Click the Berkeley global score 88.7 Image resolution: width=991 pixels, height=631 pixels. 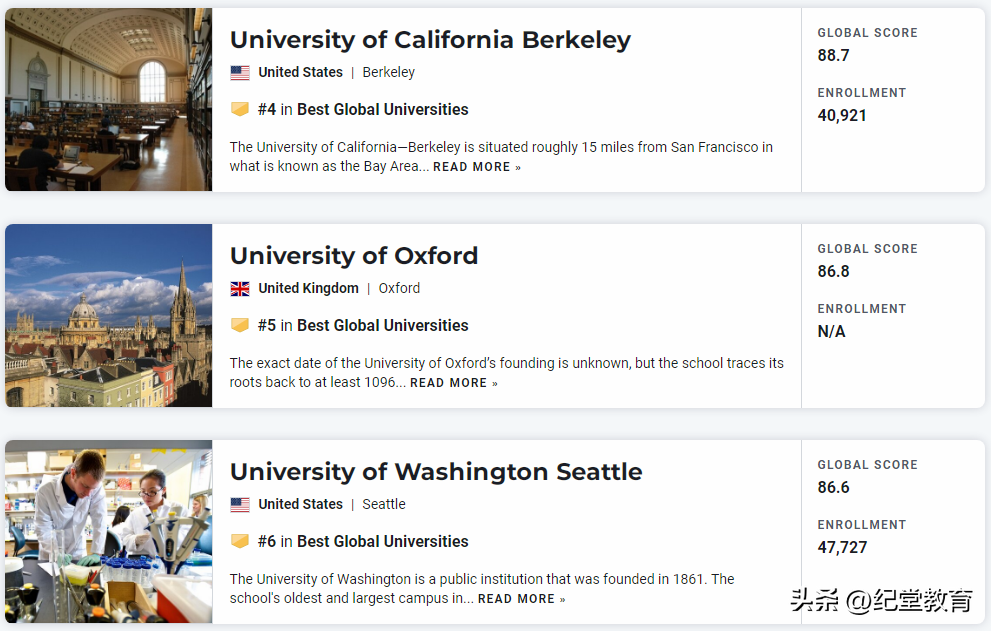pyautogui.click(x=833, y=55)
